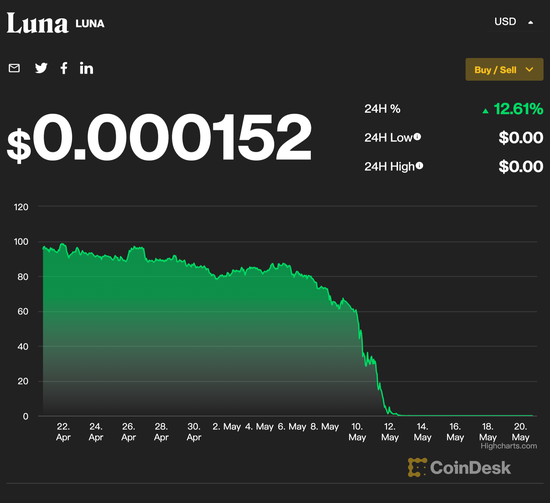Click the info icon beside 24H High

tap(419, 166)
